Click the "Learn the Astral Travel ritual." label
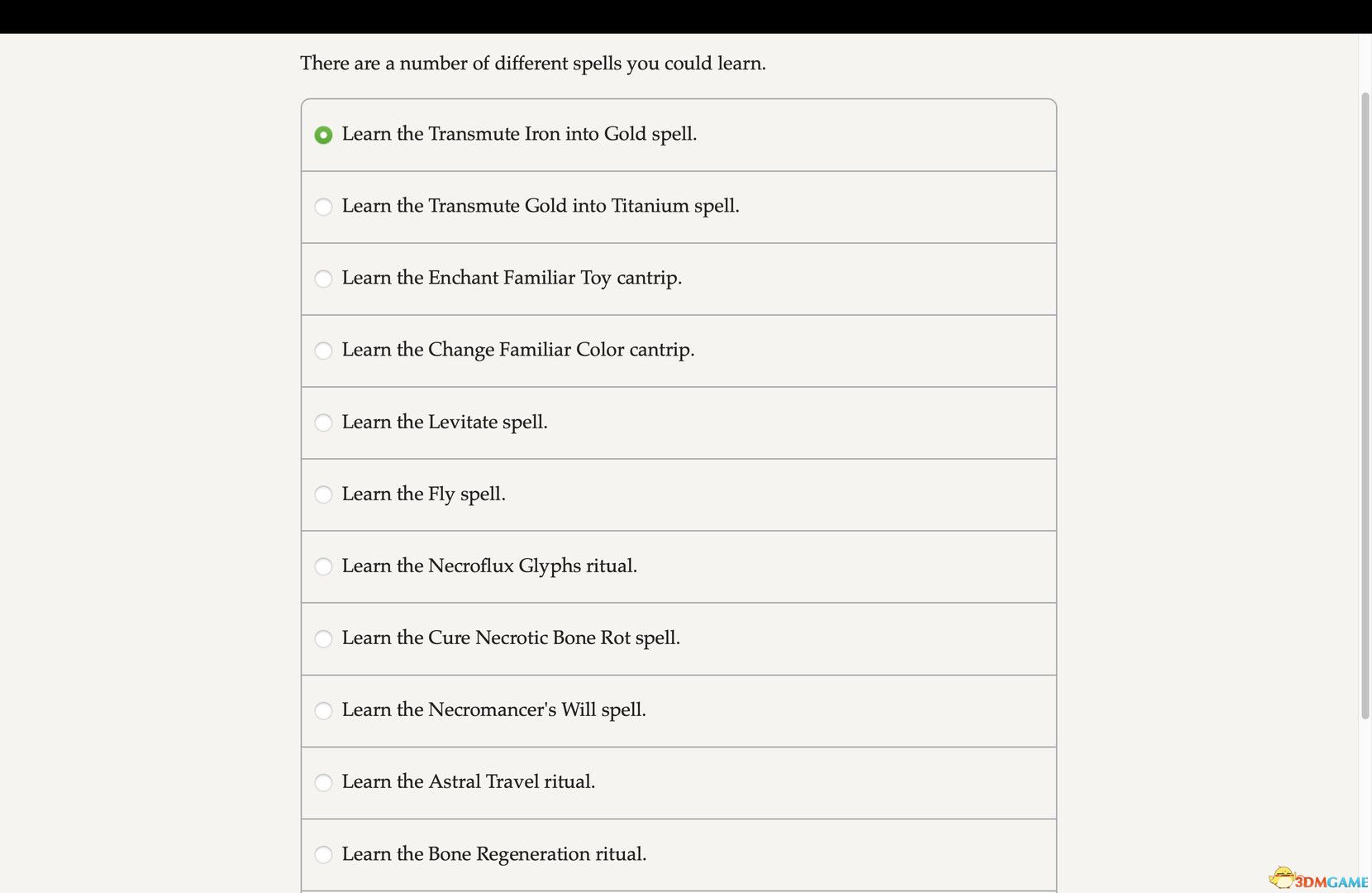 point(468,781)
